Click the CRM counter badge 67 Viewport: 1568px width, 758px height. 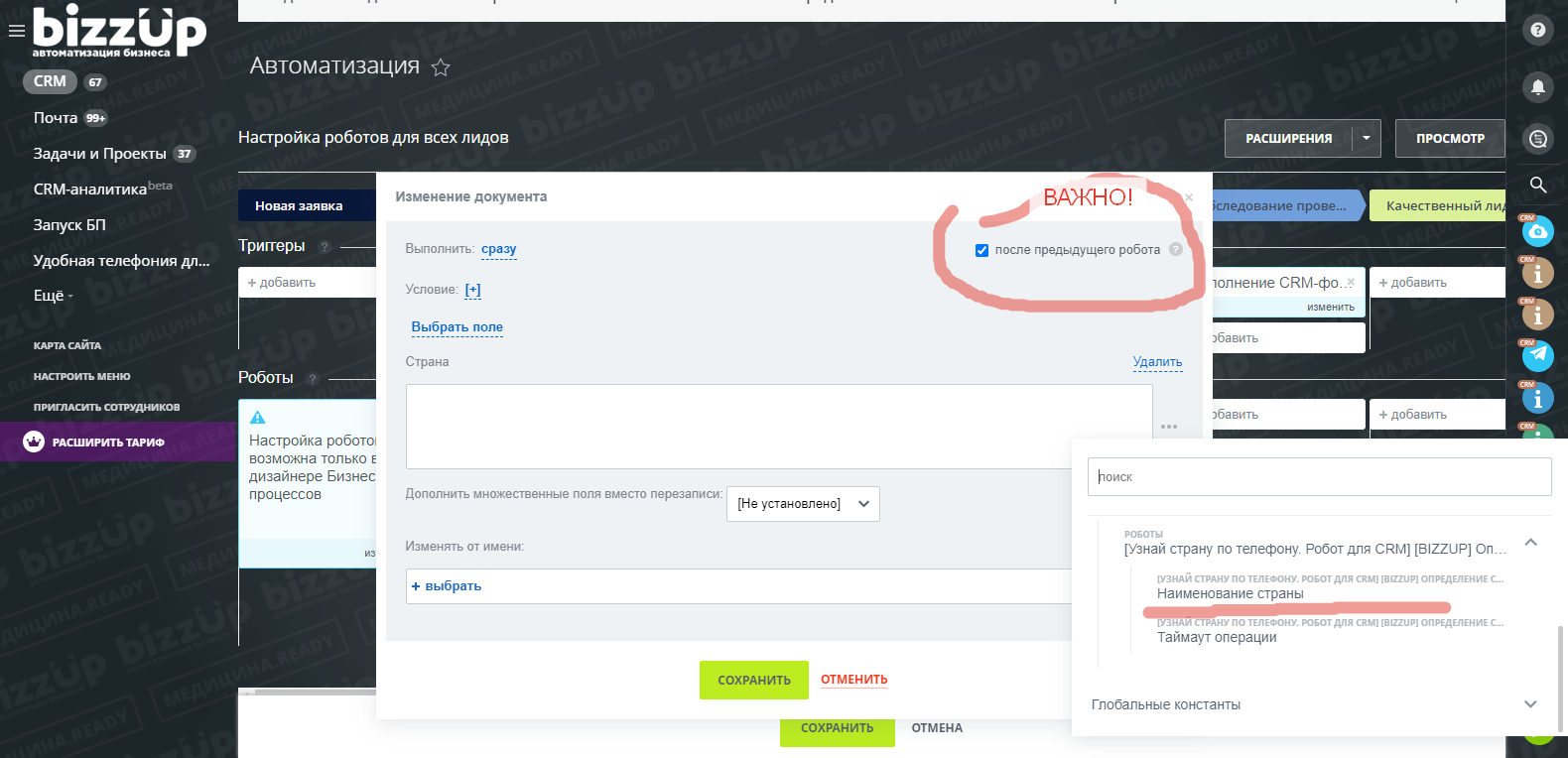(x=95, y=82)
